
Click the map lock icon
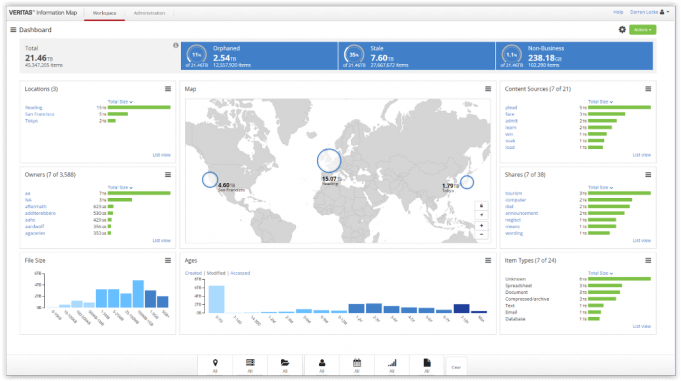[481, 205]
